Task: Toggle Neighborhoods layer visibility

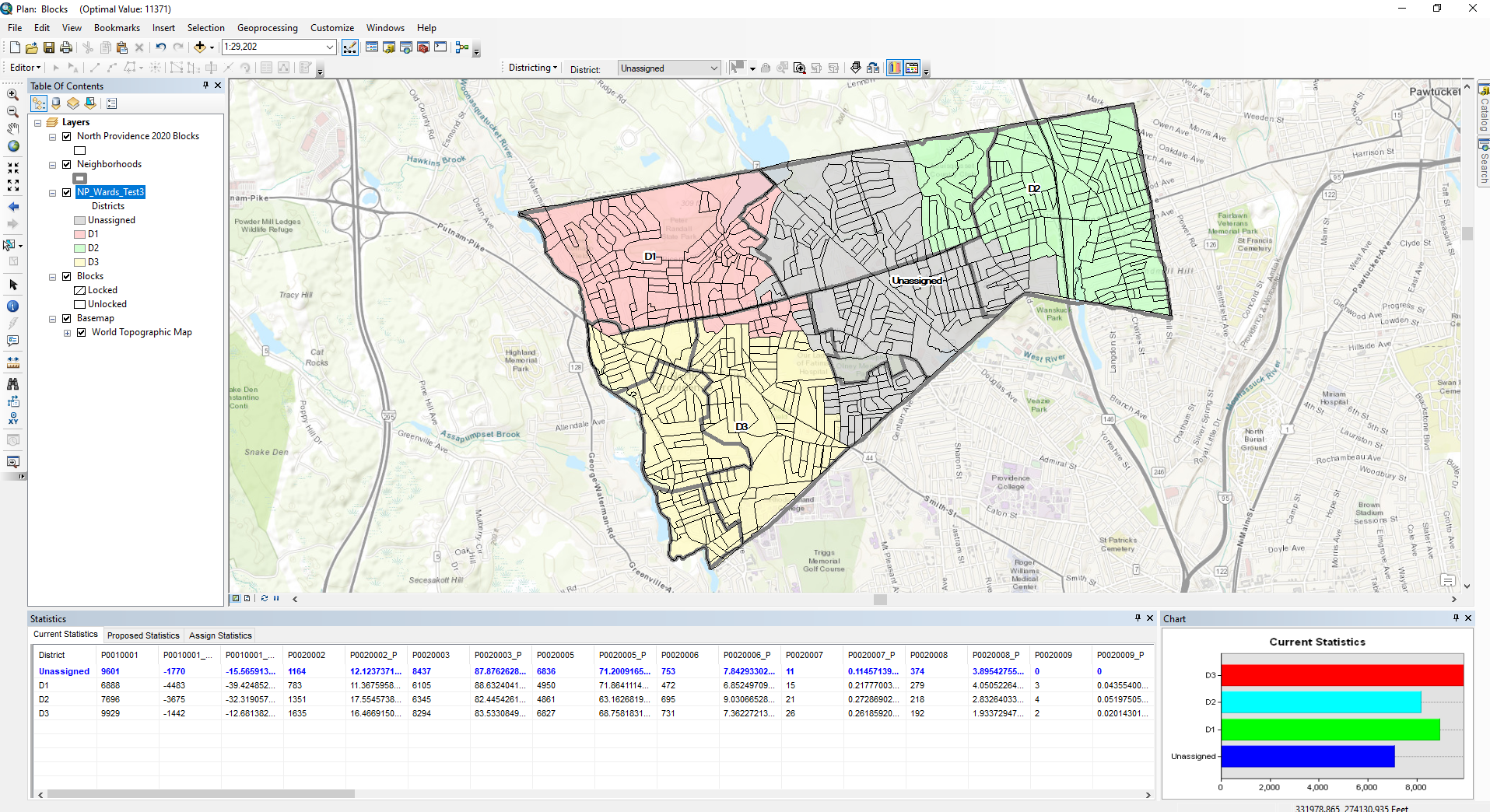Action: (67, 164)
